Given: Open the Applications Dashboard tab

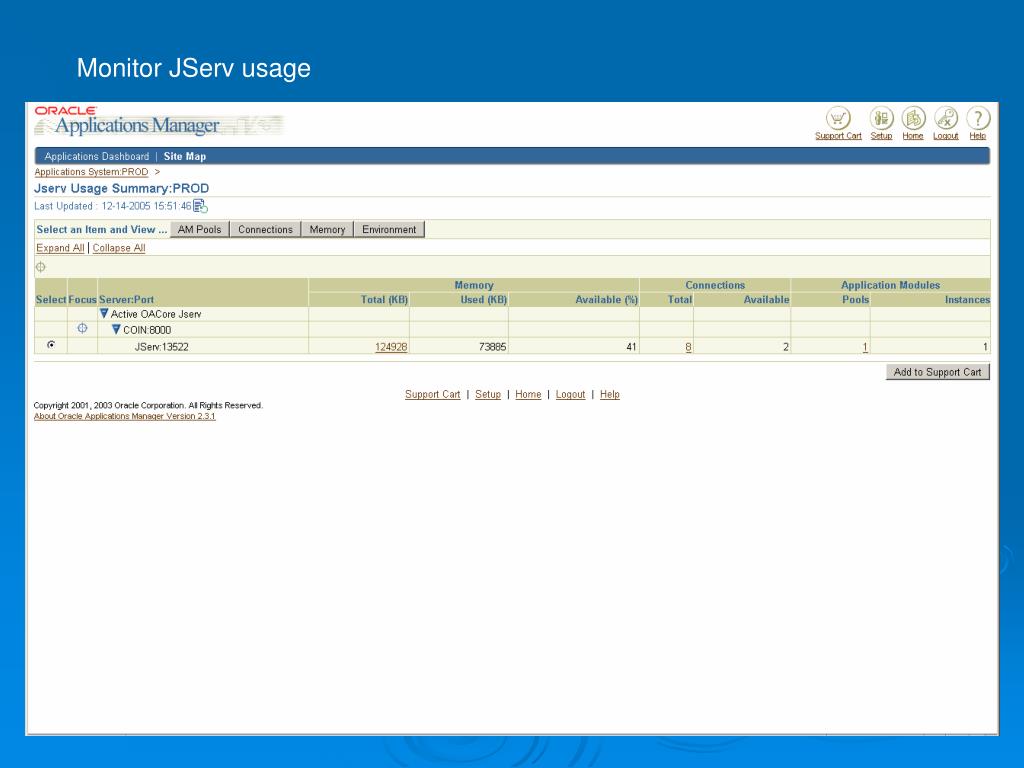Looking at the screenshot, I should [x=97, y=156].
